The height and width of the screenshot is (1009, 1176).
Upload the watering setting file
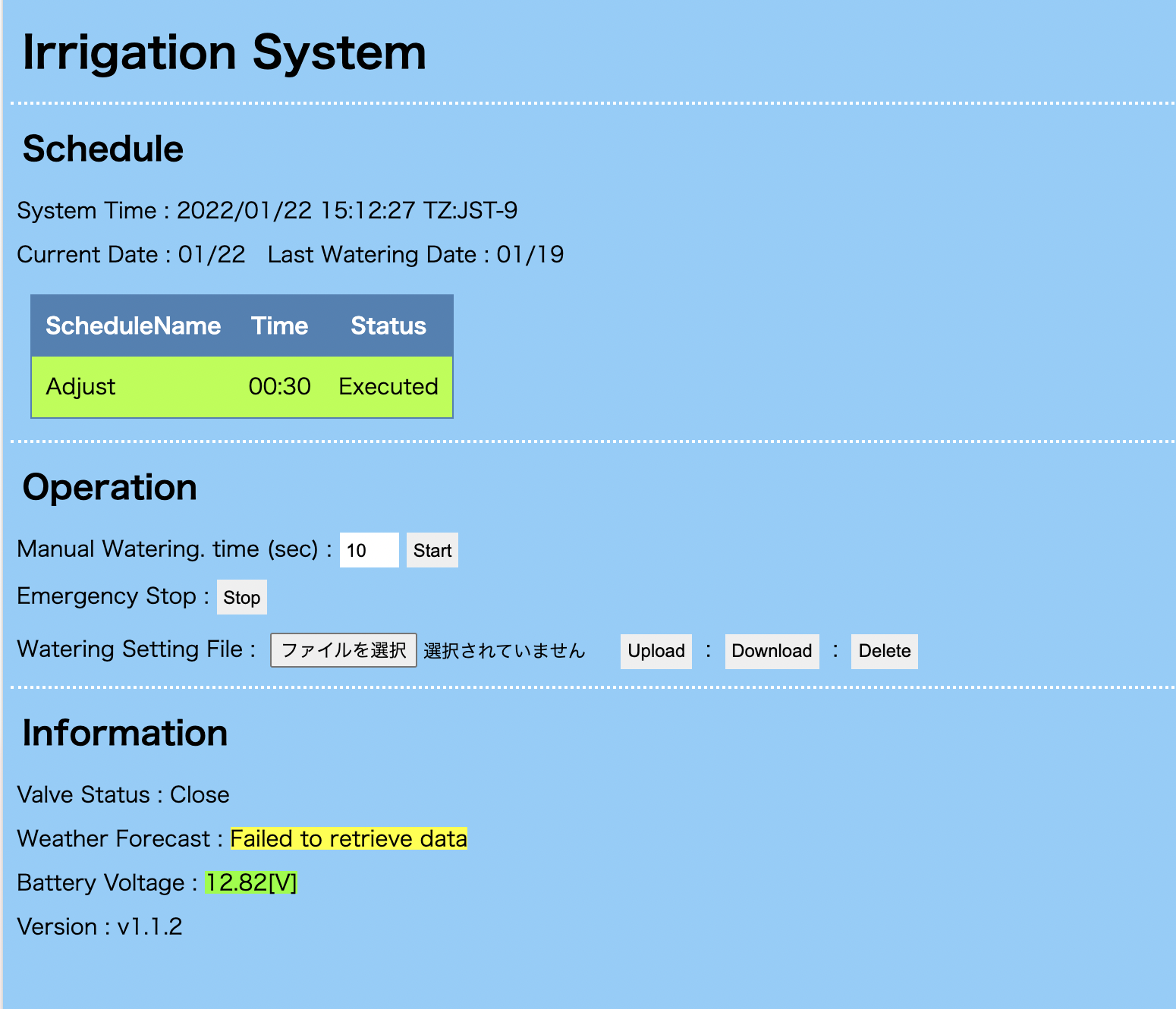656,651
